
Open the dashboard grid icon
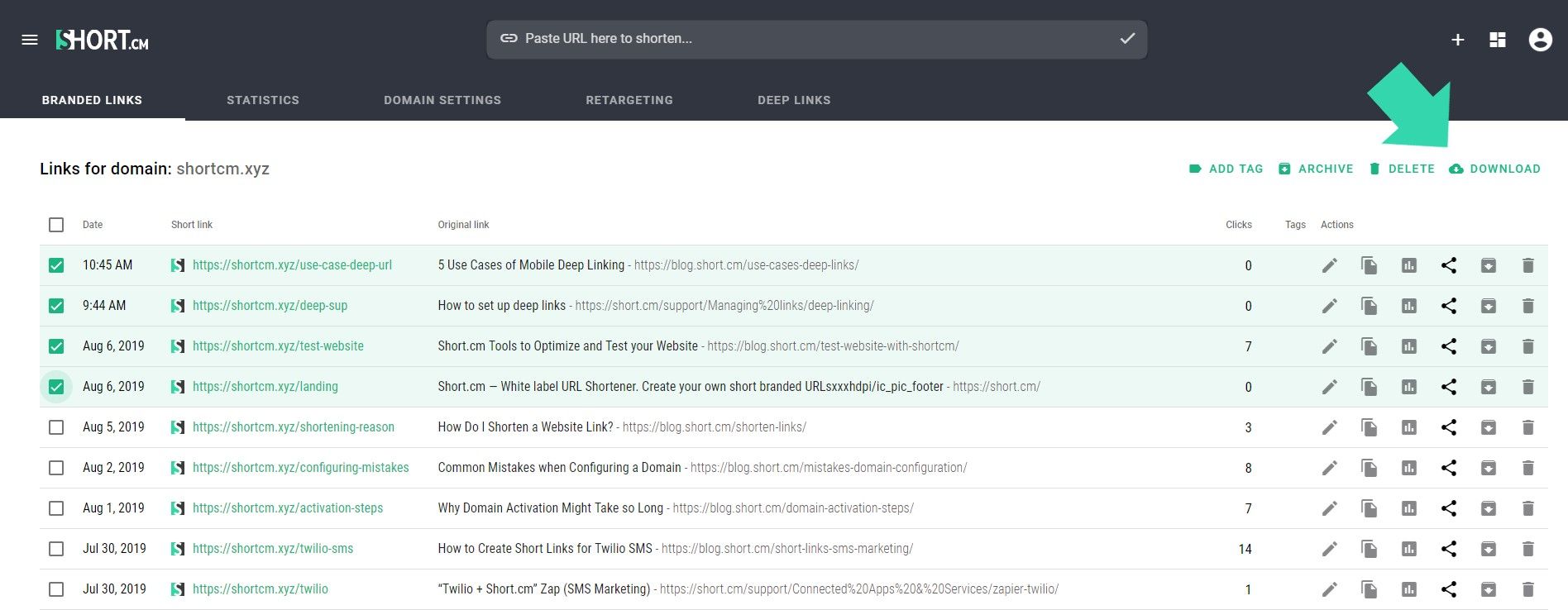[x=1498, y=40]
